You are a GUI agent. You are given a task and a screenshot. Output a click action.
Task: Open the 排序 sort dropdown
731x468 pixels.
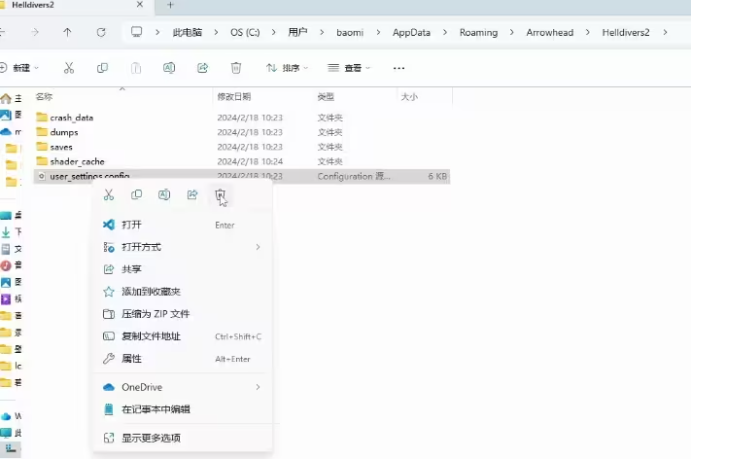pos(287,68)
